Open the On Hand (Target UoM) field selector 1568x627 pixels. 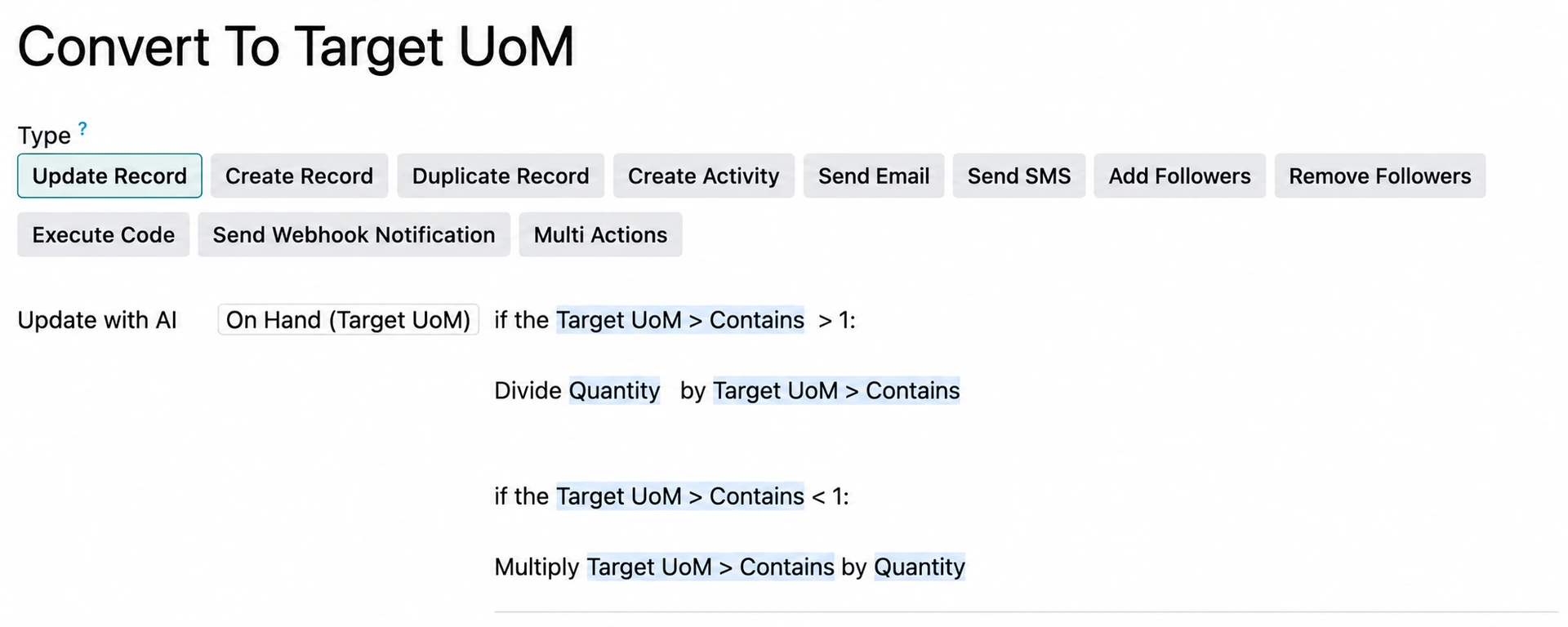[x=348, y=319]
